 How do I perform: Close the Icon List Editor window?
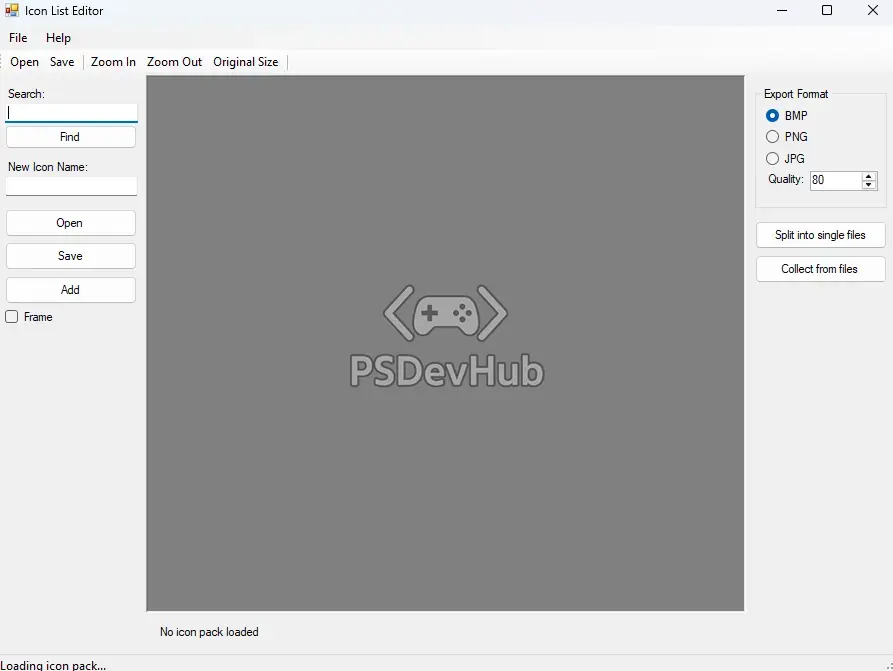point(872,10)
